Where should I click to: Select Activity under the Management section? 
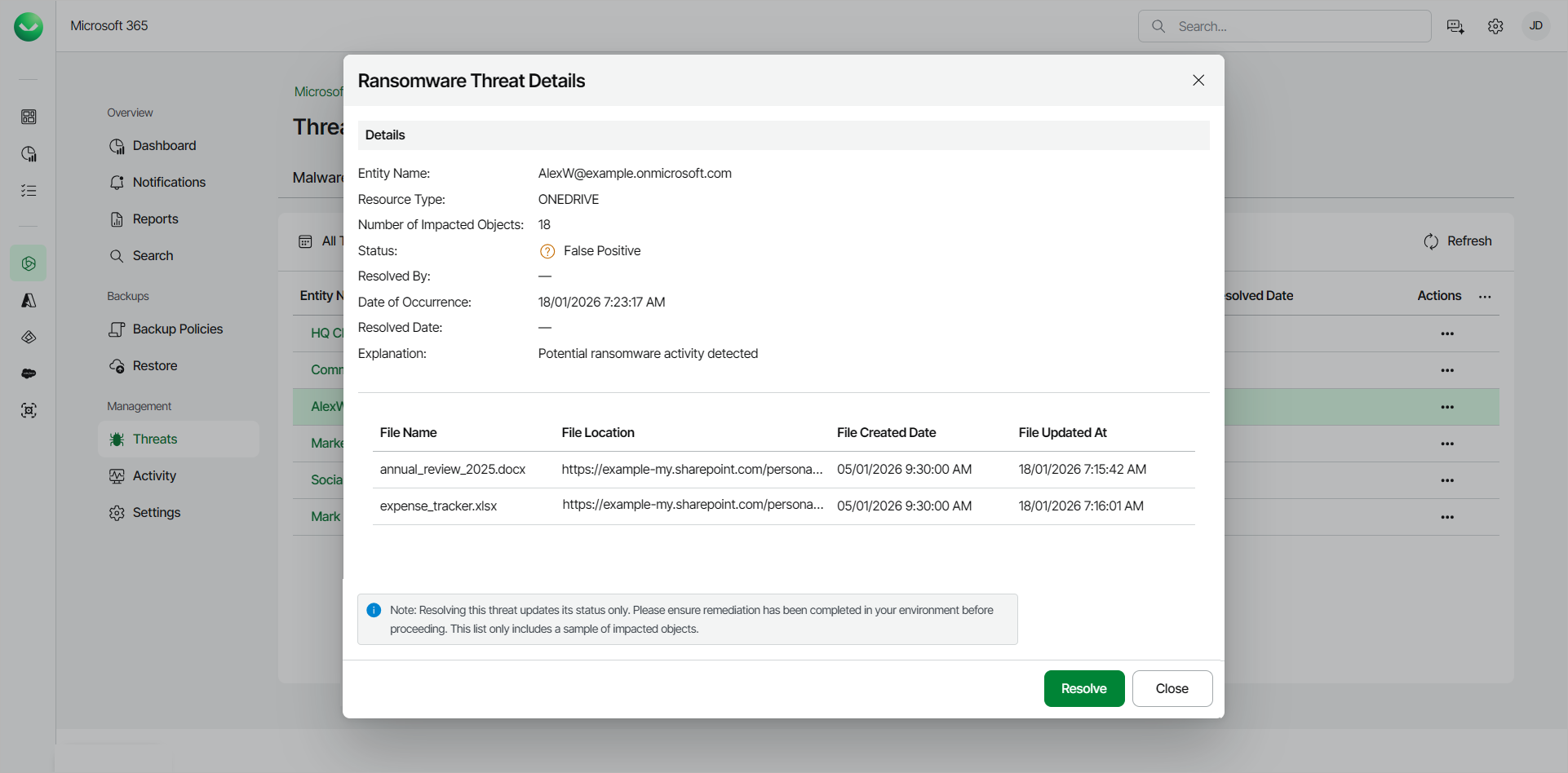click(x=154, y=475)
